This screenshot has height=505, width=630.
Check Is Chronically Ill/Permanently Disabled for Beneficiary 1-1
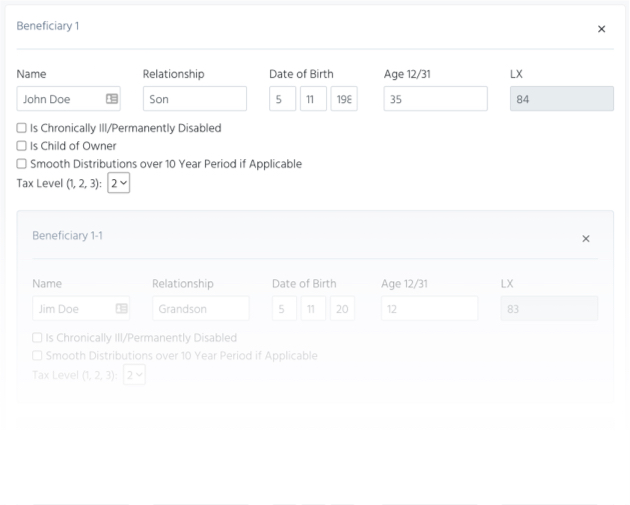[x=37, y=338]
